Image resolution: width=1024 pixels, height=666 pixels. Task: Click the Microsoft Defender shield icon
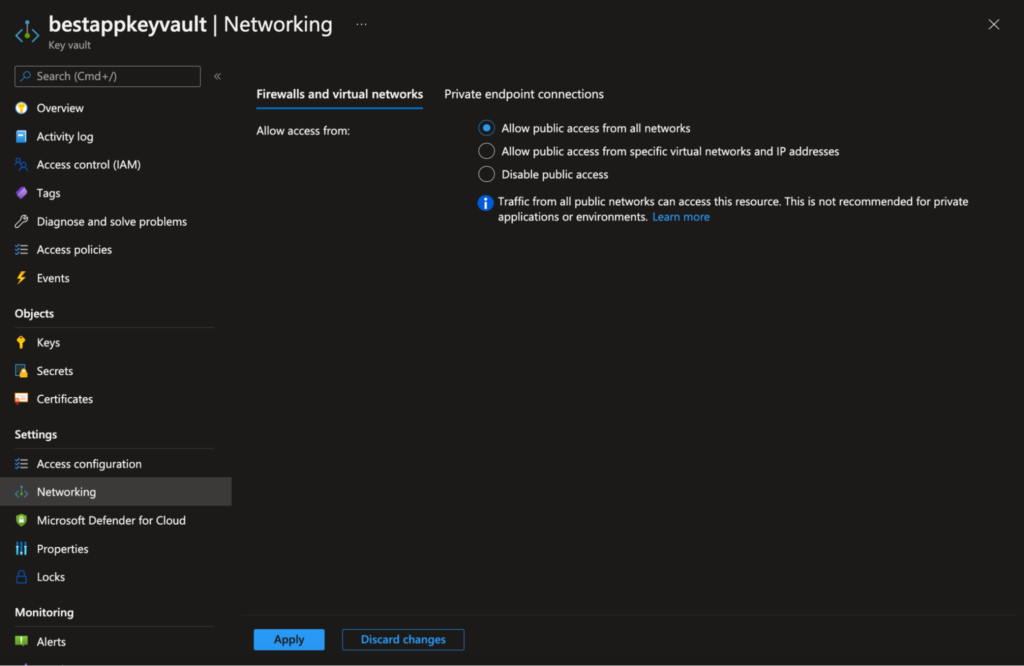click(x=22, y=520)
